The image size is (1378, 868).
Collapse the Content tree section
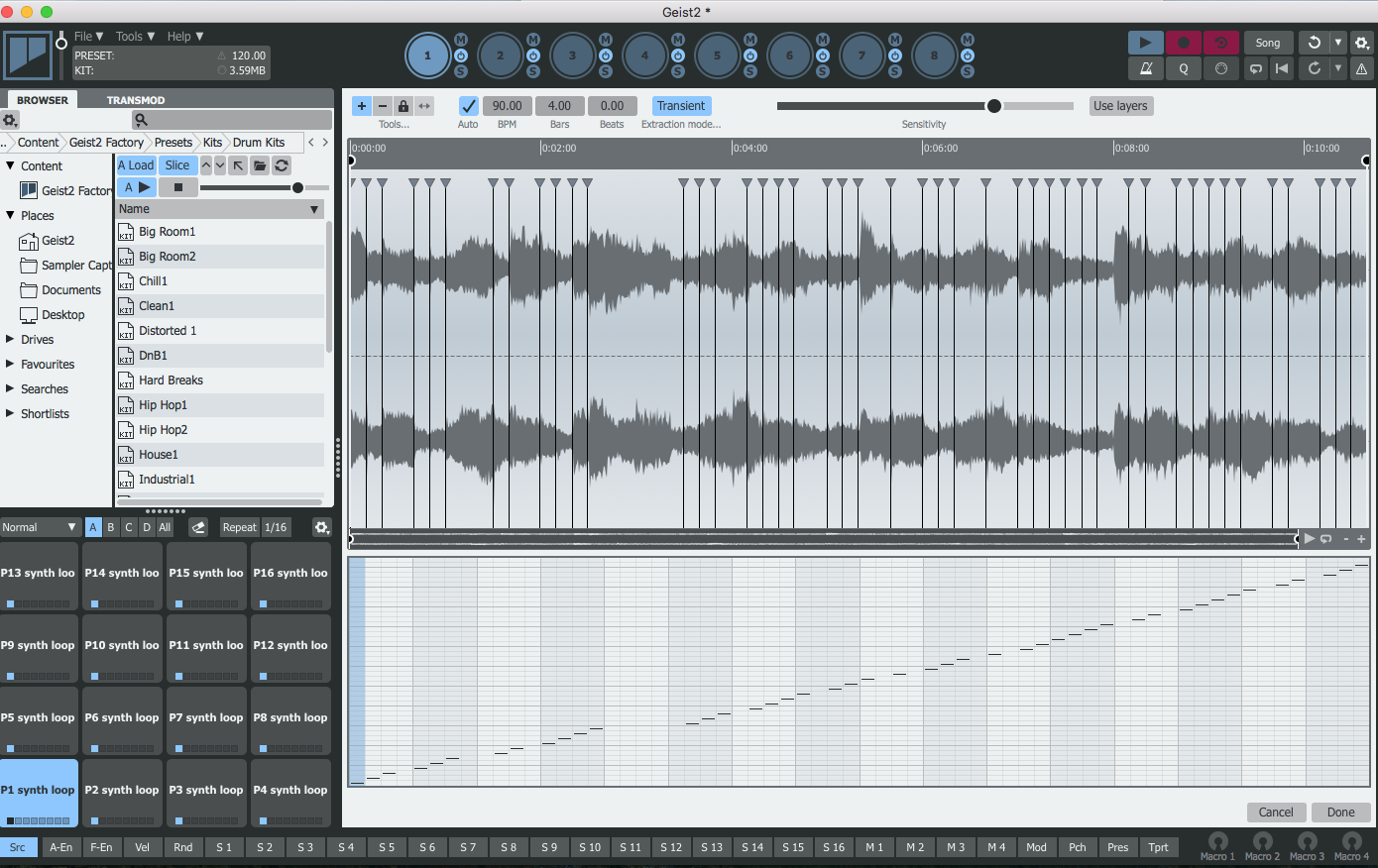10,165
